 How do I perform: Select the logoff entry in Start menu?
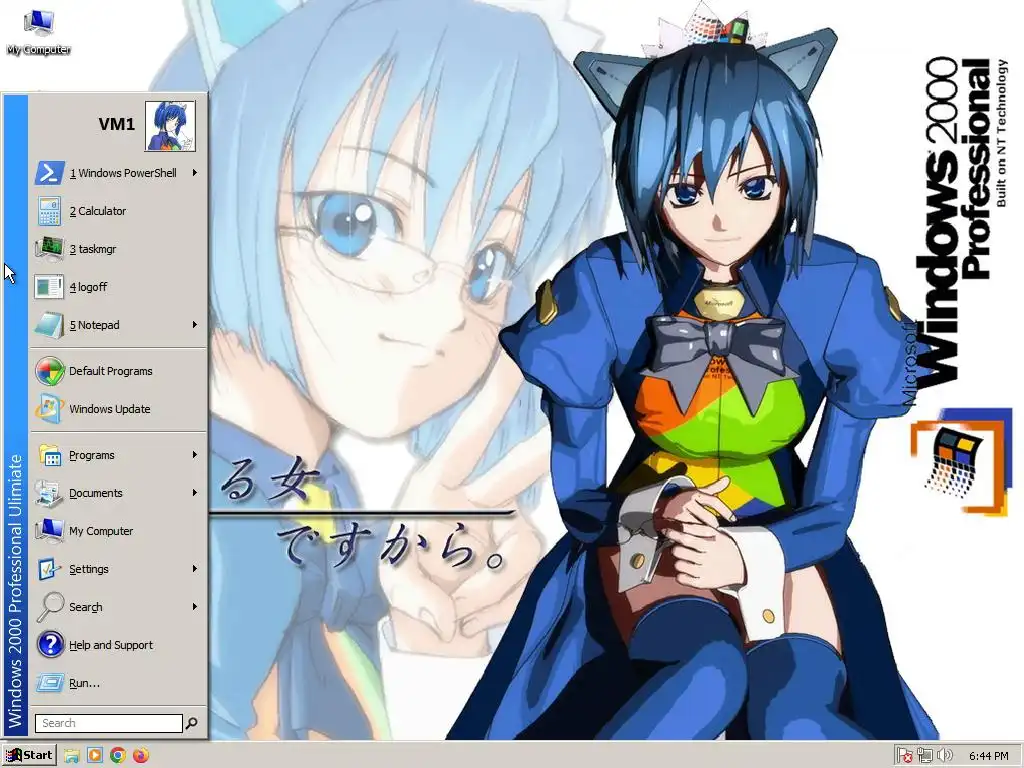[x=118, y=287]
